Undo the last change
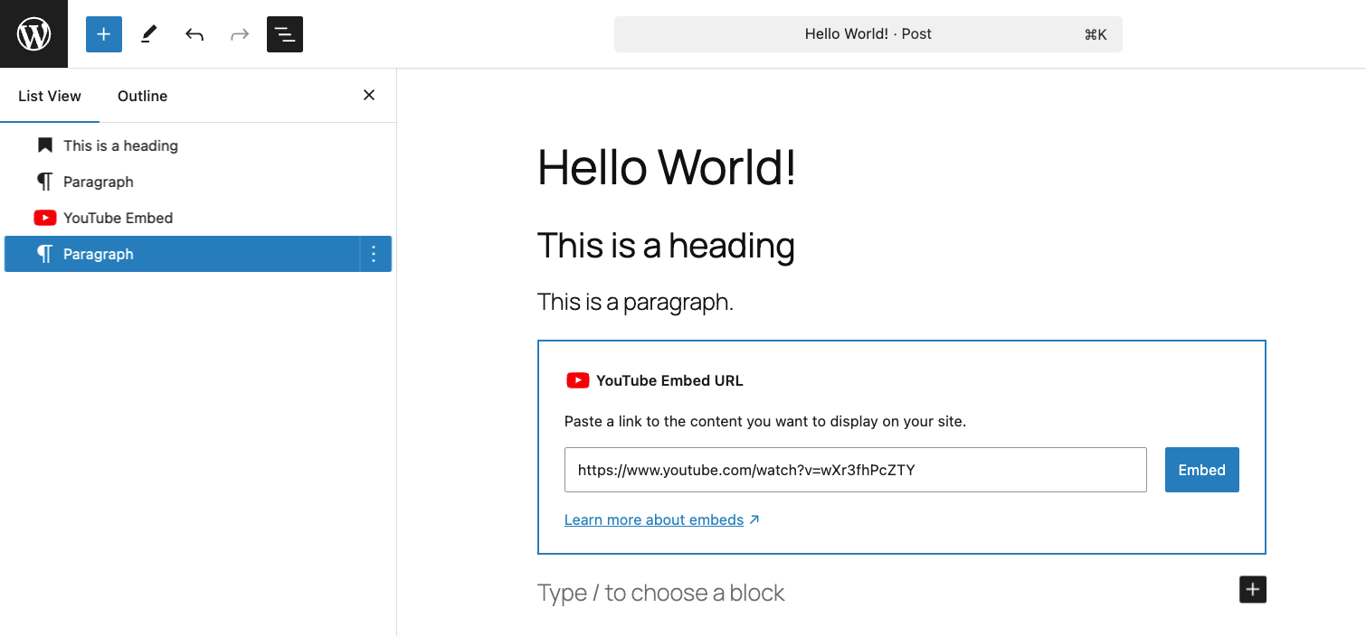1366x636 pixels. click(193, 33)
